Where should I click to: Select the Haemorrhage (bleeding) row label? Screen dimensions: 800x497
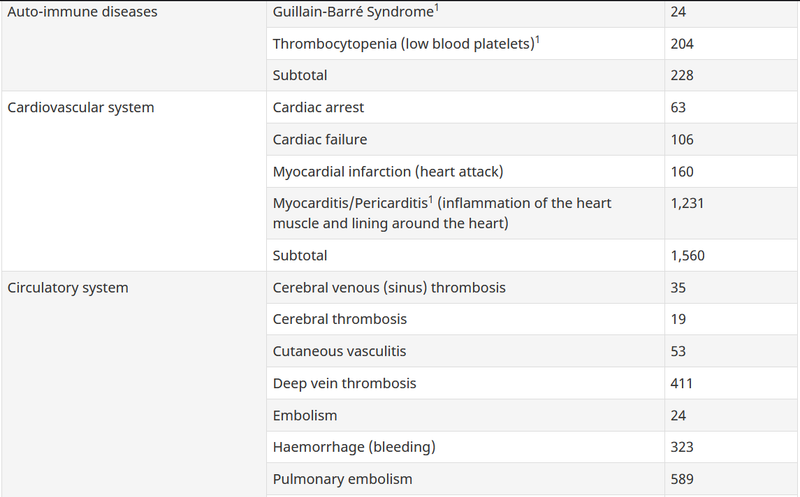click(354, 447)
